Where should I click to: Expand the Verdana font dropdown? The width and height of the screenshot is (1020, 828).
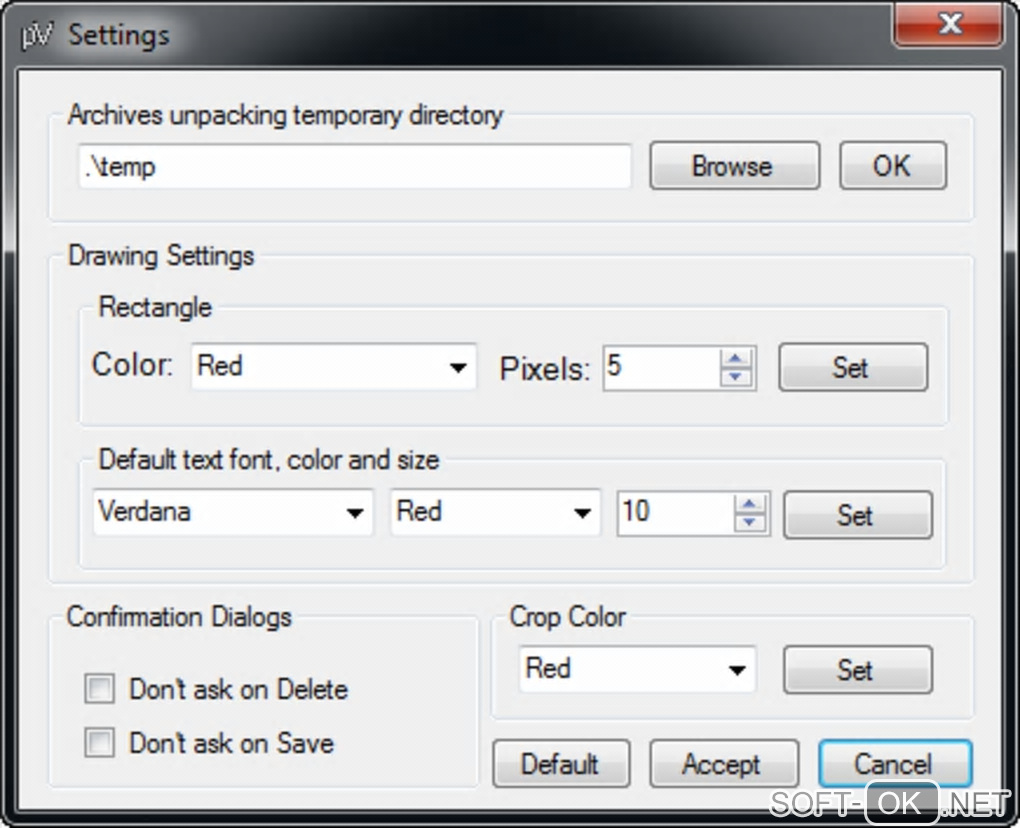[354, 514]
